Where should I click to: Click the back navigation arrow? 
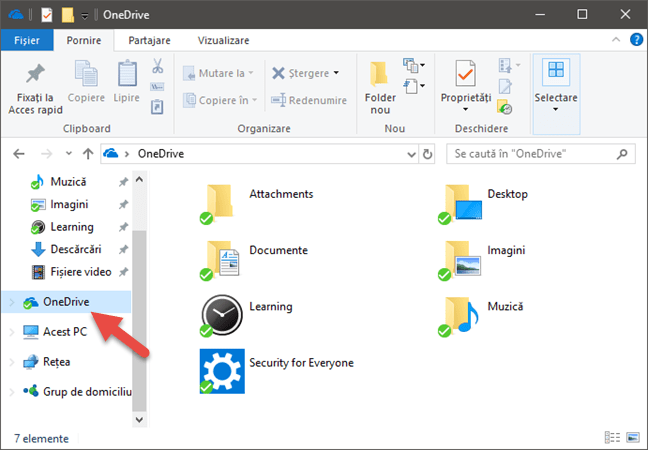tap(19, 154)
